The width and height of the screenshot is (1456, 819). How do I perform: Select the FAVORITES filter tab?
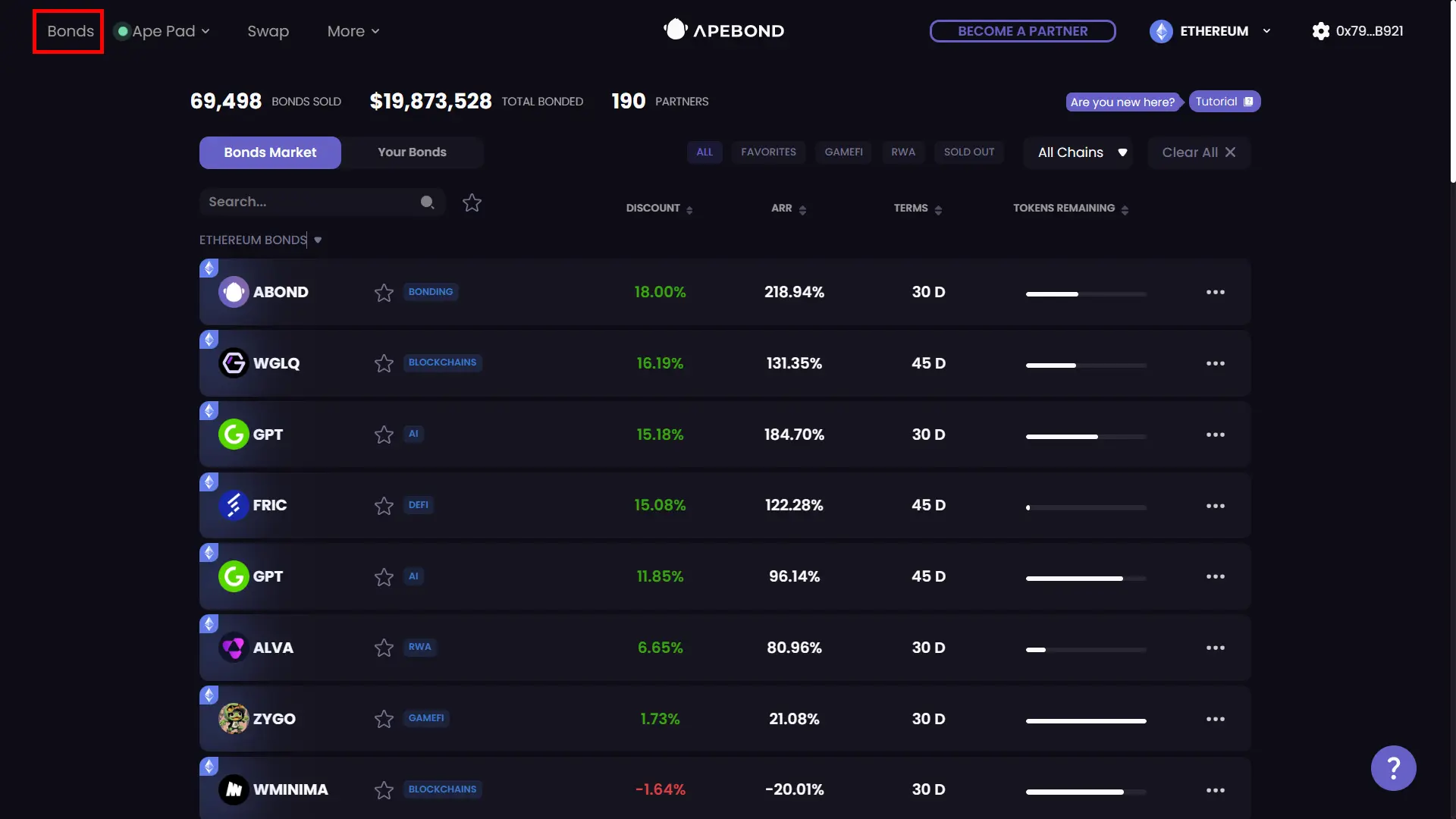tap(768, 152)
